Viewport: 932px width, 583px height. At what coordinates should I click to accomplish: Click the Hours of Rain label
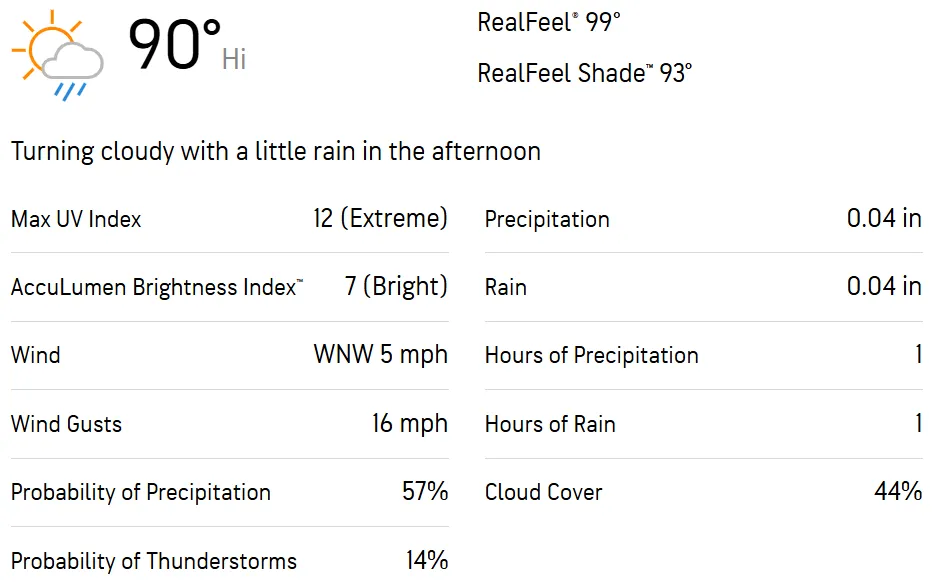pyautogui.click(x=550, y=424)
